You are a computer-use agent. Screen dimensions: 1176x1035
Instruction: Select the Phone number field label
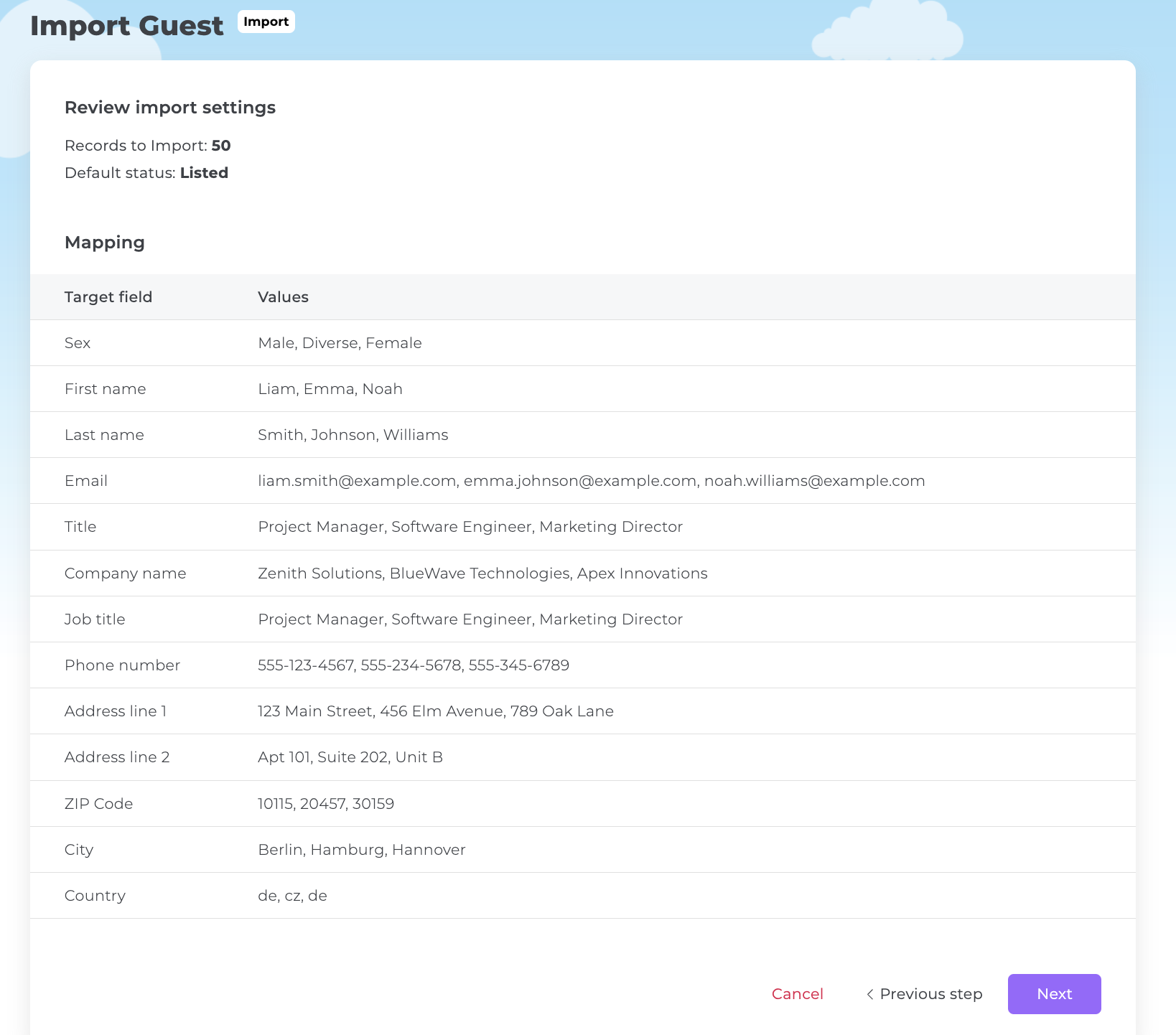click(123, 665)
